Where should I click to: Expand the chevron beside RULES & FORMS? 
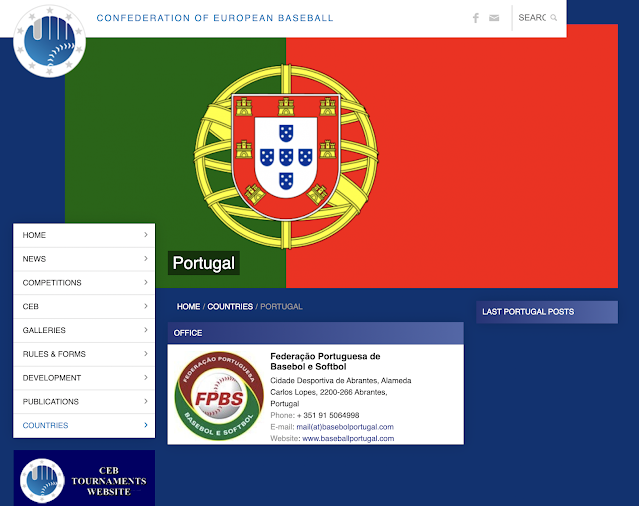(x=146, y=353)
